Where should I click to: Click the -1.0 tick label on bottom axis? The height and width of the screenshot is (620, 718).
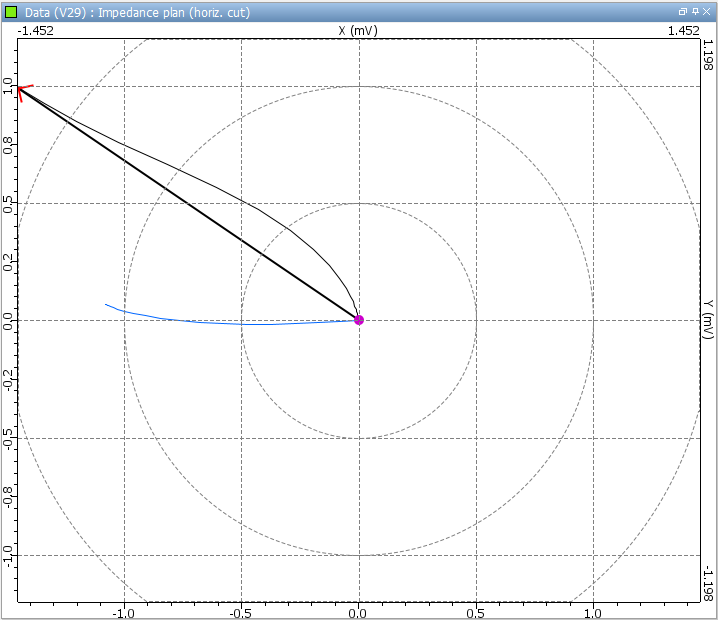[124, 611]
